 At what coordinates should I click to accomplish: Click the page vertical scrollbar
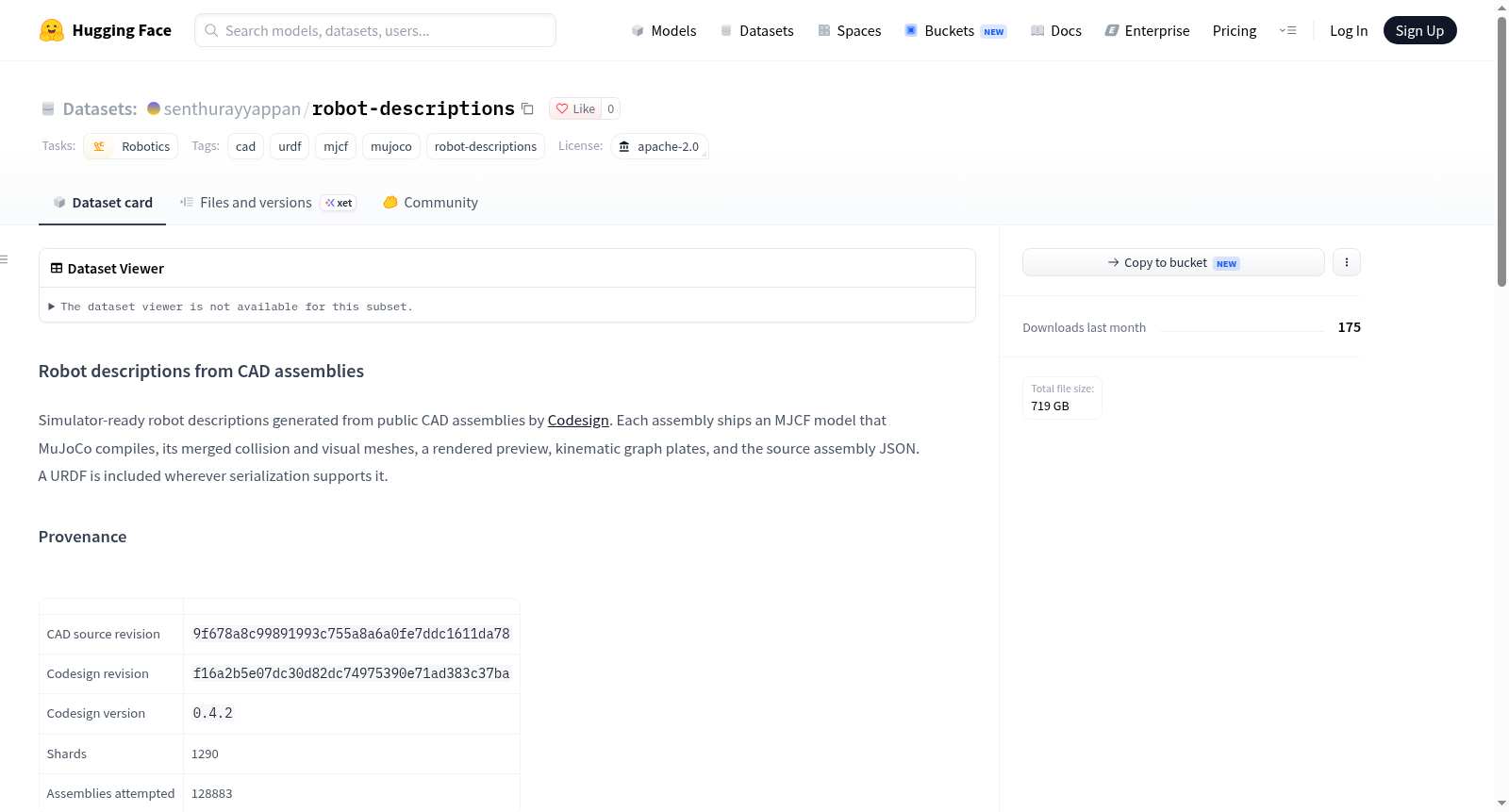pos(1502,151)
